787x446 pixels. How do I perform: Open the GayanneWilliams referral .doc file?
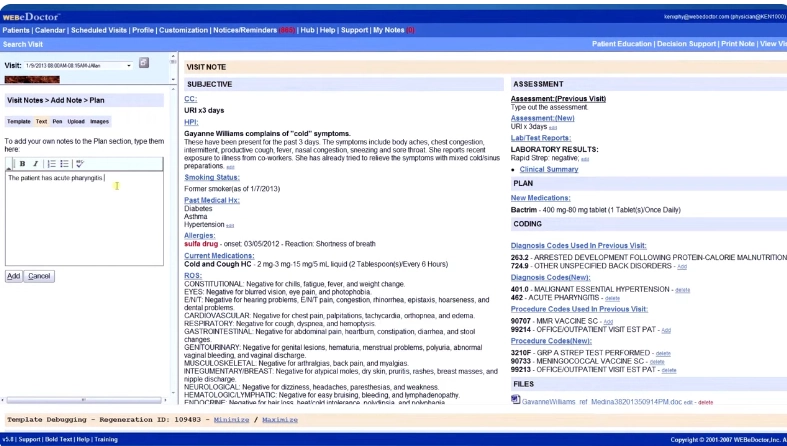[602, 402]
